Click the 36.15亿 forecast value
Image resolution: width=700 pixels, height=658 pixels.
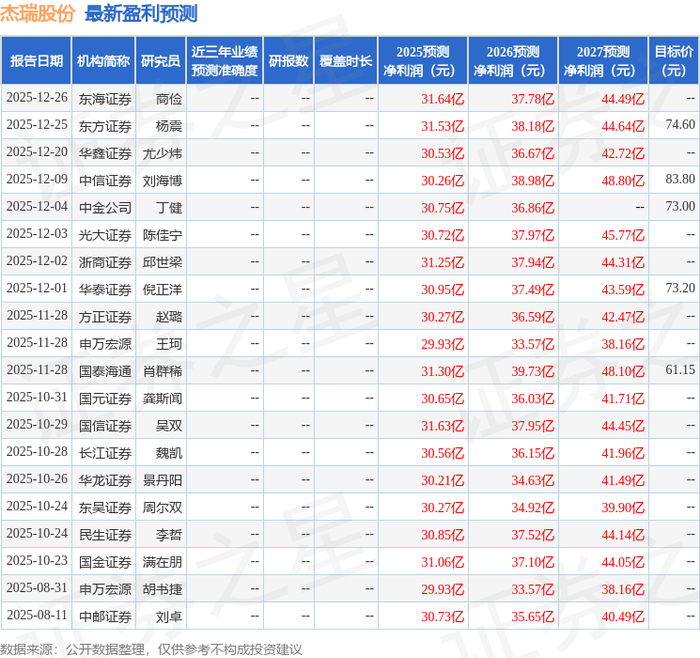[x=533, y=453]
